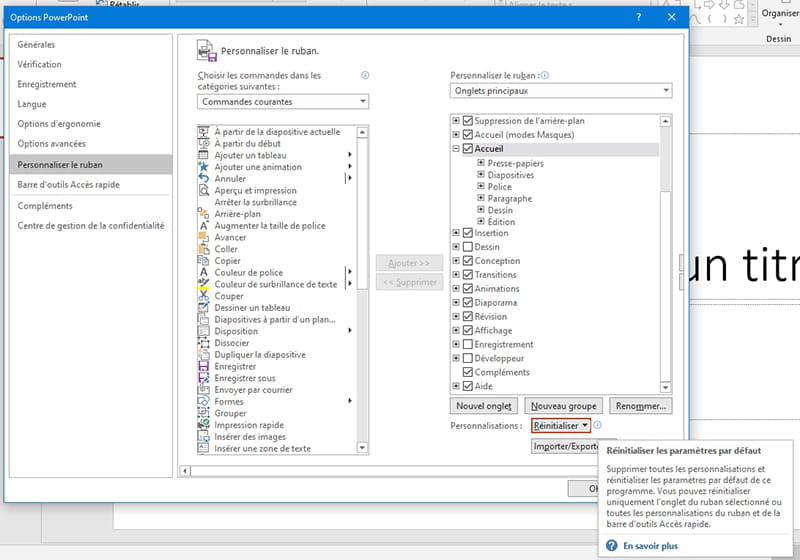Click the Annuler undo arrow icon

(x=203, y=179)
